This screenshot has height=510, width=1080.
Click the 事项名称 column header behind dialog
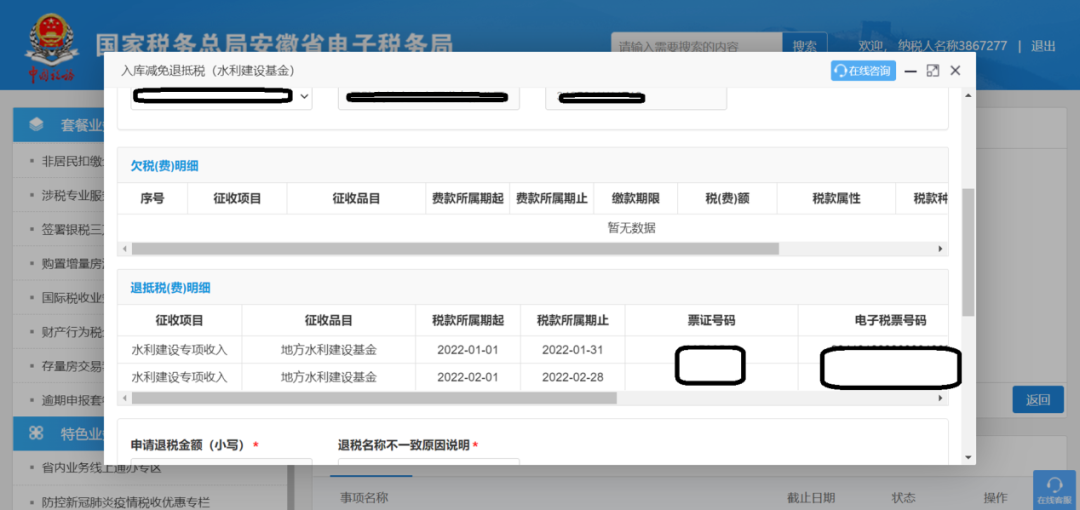[x=364, y=498]
